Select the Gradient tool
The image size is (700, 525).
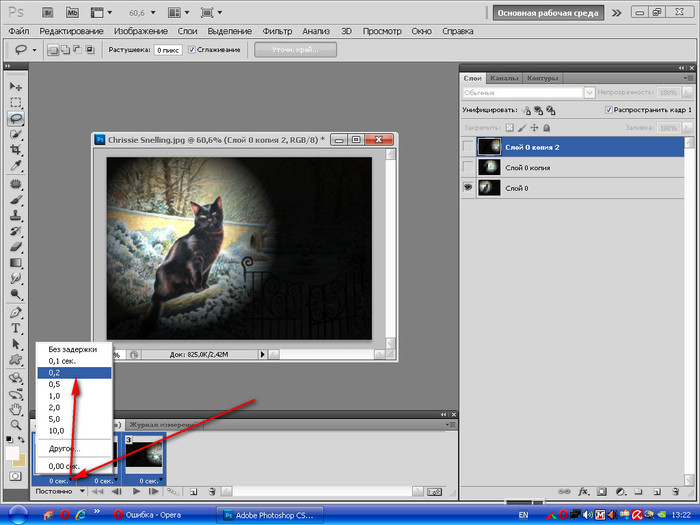(16, 262)
